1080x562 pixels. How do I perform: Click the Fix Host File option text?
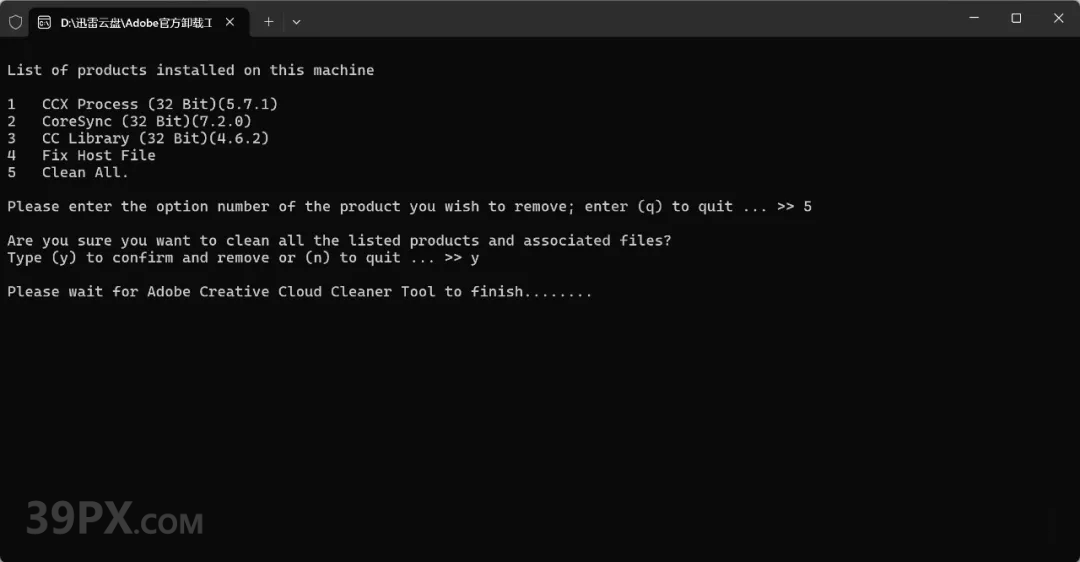pyautogui.click(x=98, y=156)
